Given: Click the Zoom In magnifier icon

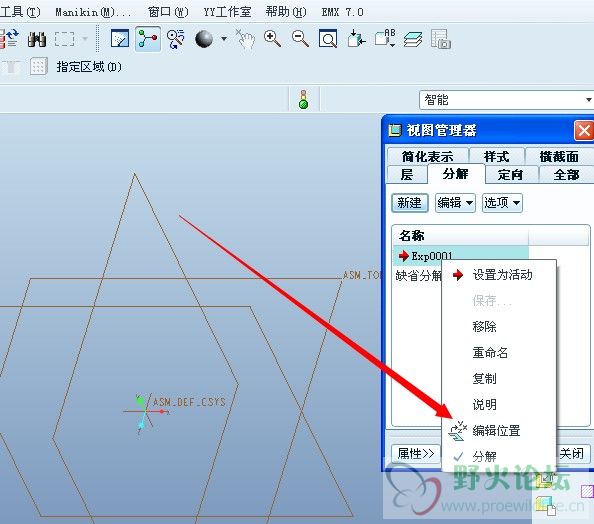Looking at the screenshot, I should click(x=272, y=39).
